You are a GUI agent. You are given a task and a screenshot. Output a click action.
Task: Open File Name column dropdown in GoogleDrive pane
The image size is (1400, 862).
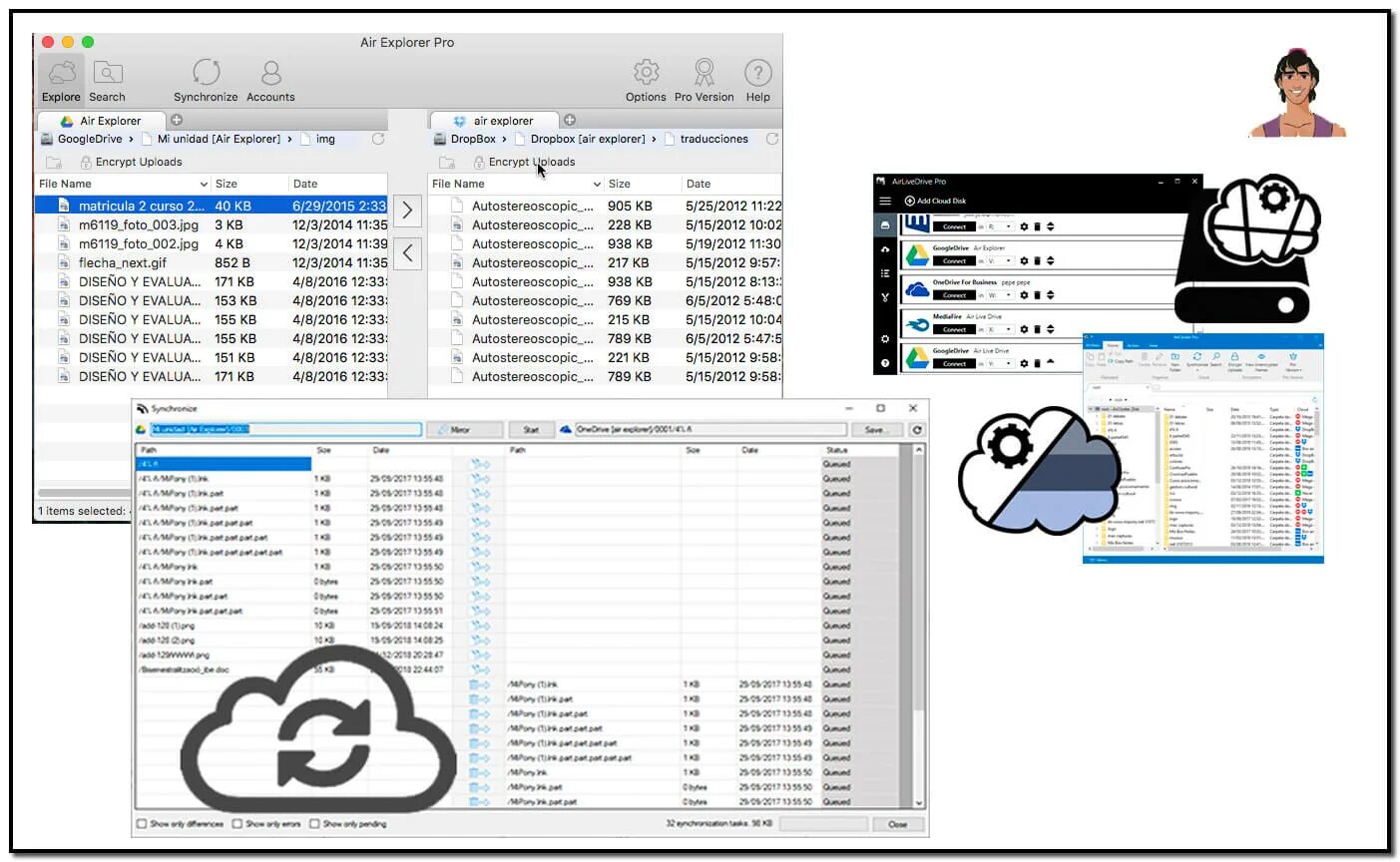coord(204,185)
